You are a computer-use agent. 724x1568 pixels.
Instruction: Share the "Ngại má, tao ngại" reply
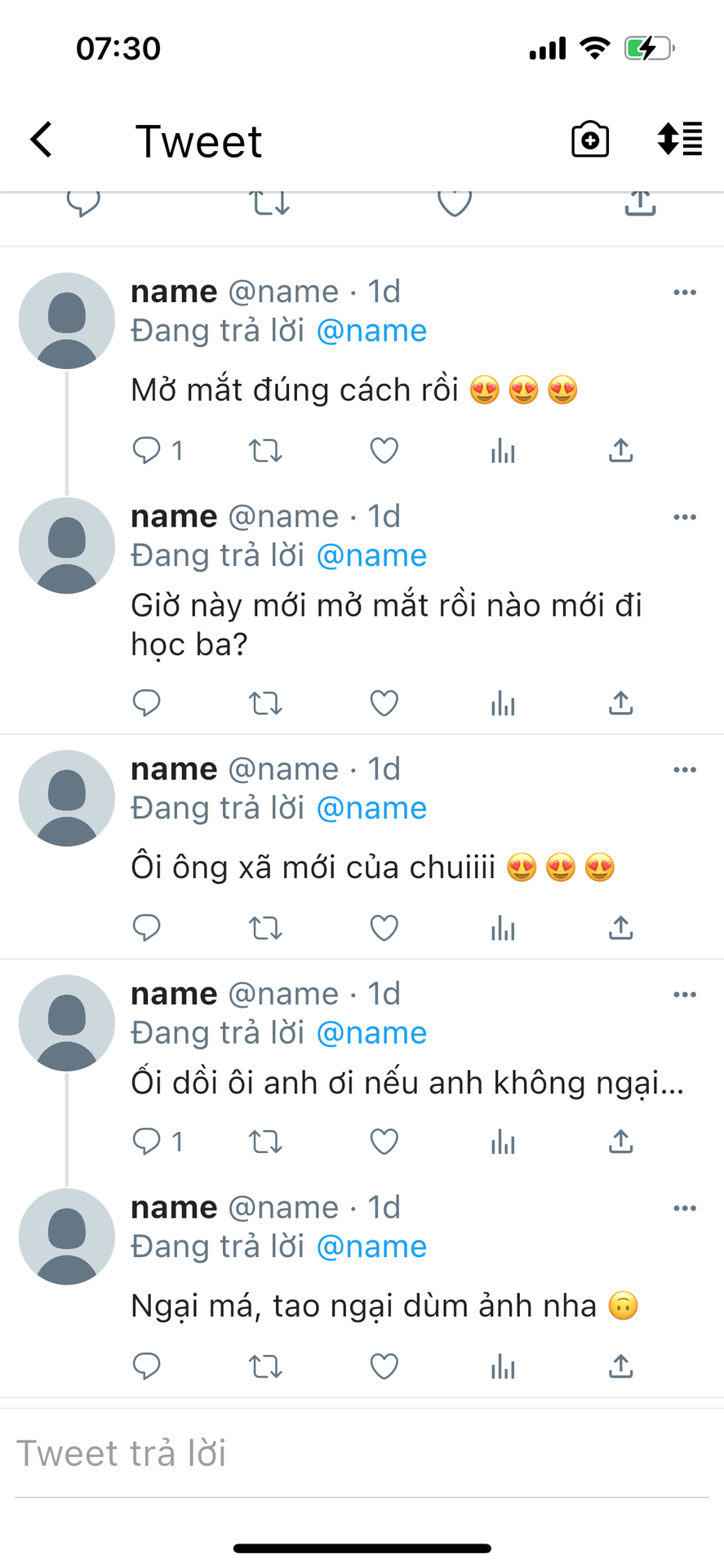pos(620,1366)
